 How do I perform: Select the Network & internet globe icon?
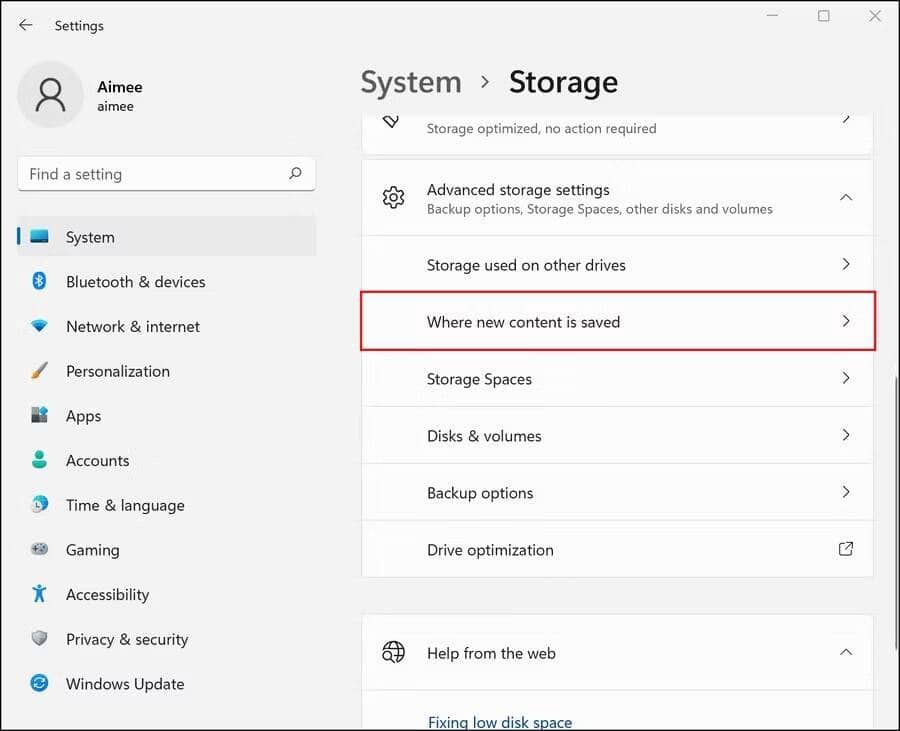(38, 326)
